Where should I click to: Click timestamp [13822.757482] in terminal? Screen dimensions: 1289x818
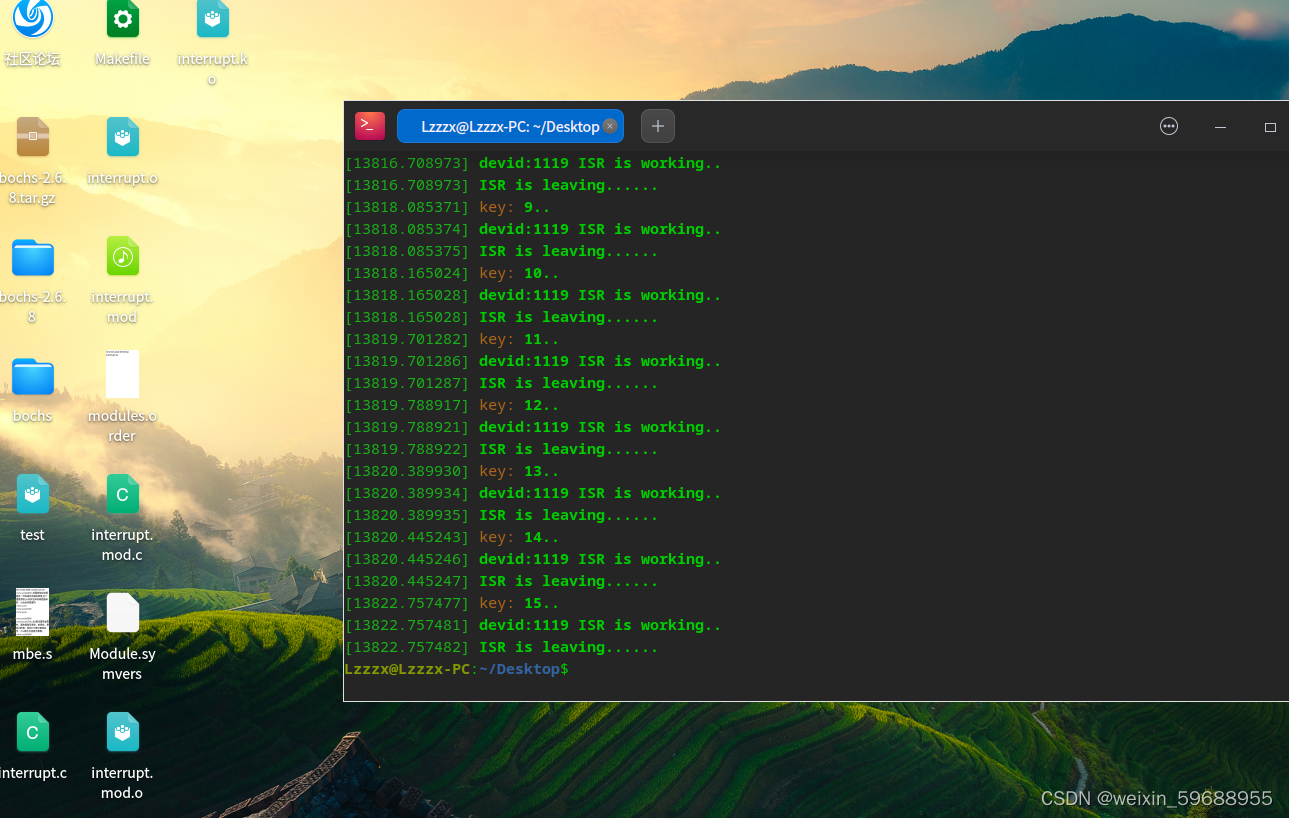coord(407,647)
